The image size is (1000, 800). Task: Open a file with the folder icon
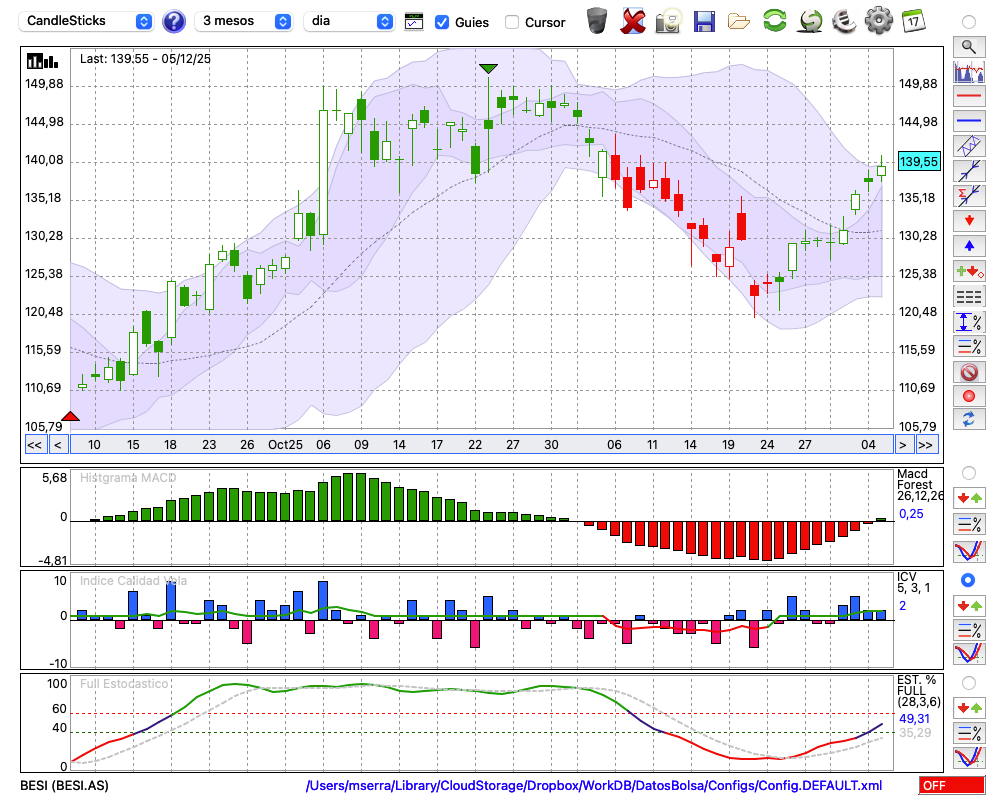coord(739,22)
